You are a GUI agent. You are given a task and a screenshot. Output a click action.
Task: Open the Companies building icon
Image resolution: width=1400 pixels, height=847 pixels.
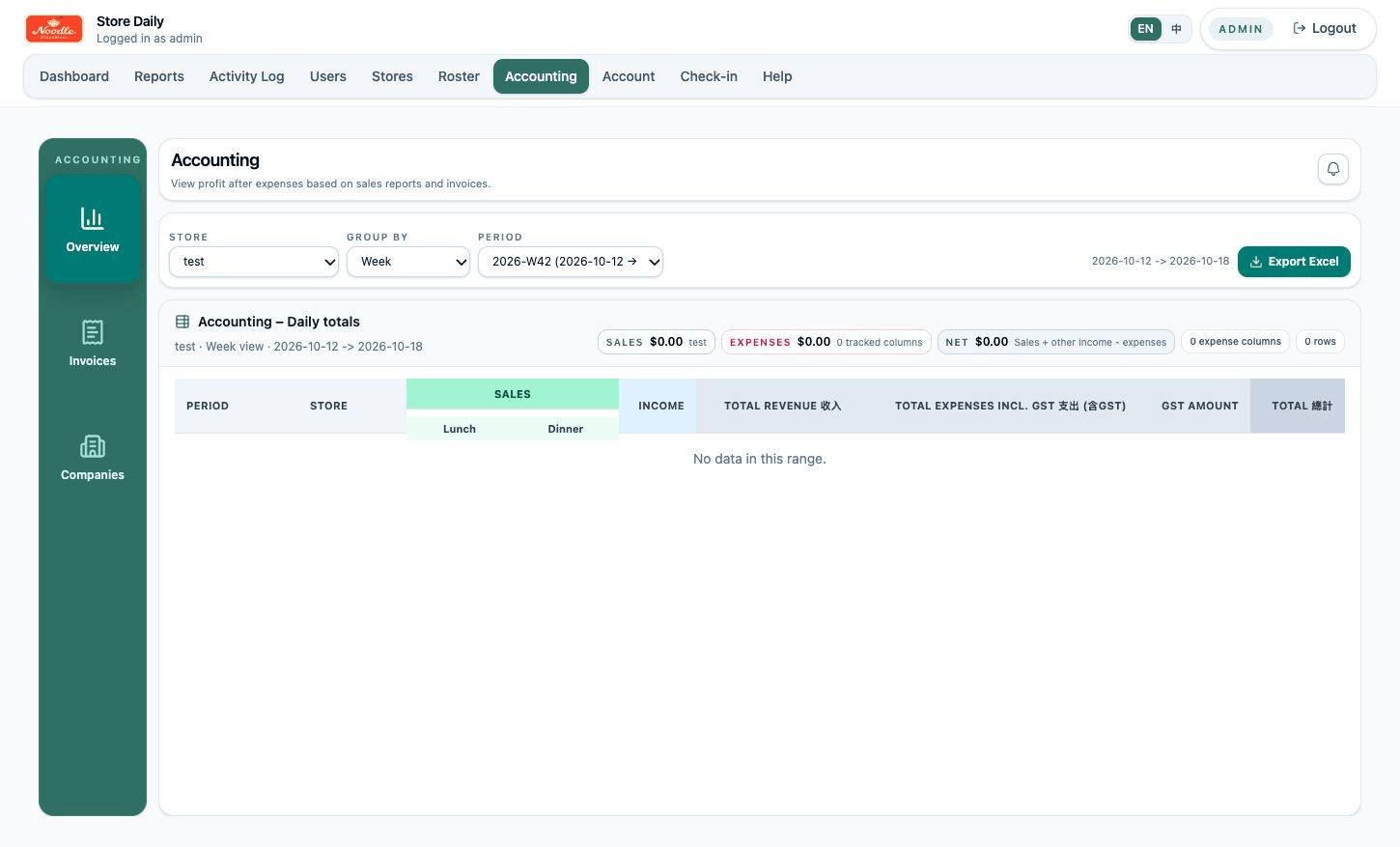93,446
